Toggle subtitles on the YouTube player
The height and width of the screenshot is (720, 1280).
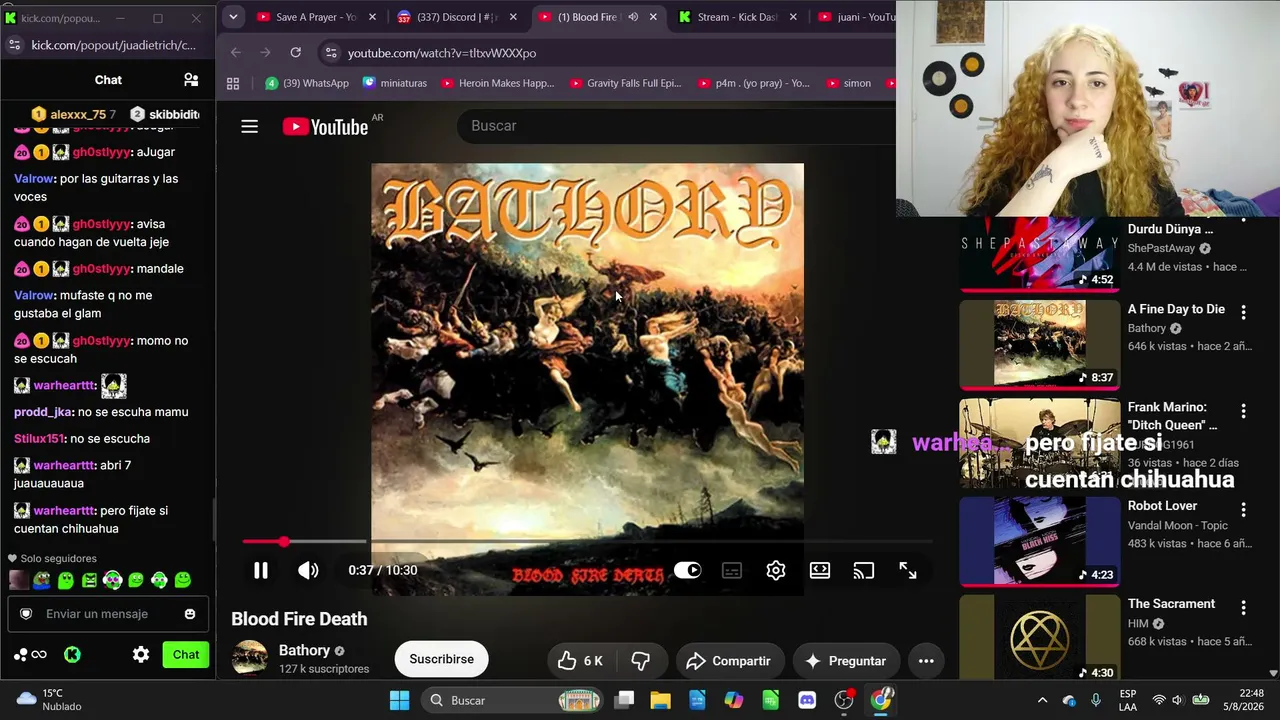(x=732, y=570)
